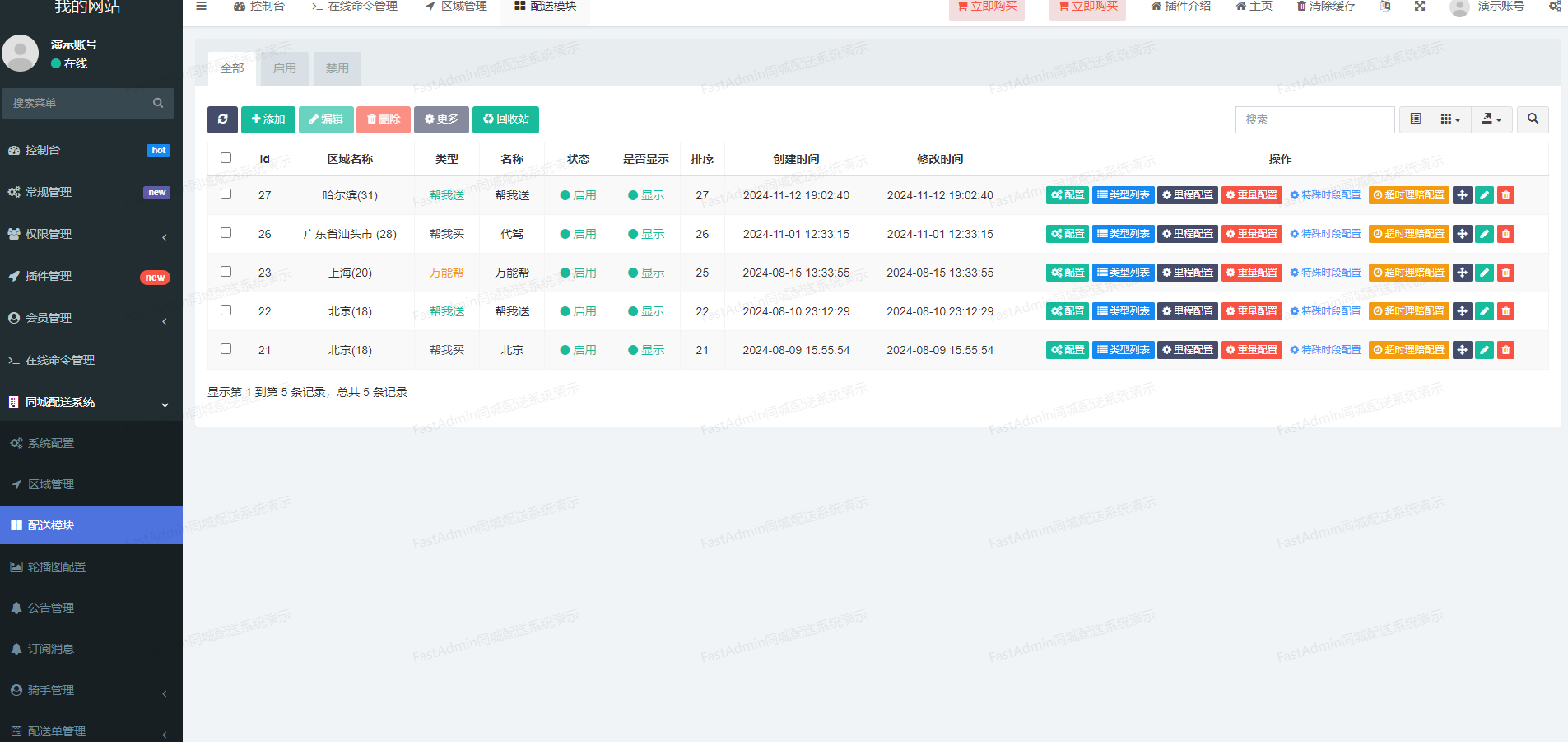
Task: Enter fullscreen using top bar icon
Action: [1420, 7]
